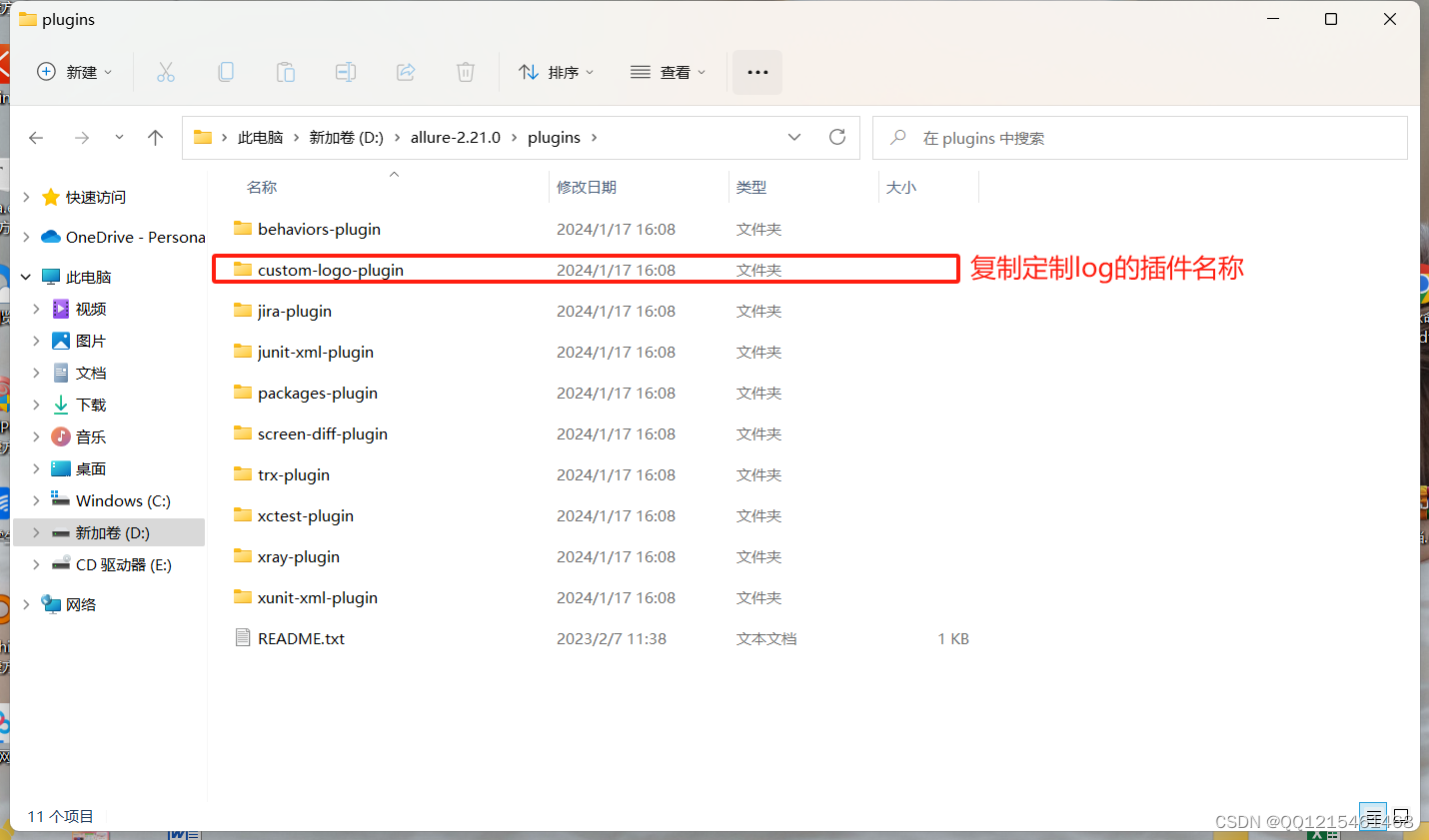Click the search plugins input field
This screenshot has height=840, width=1429.
[1140, 138]
